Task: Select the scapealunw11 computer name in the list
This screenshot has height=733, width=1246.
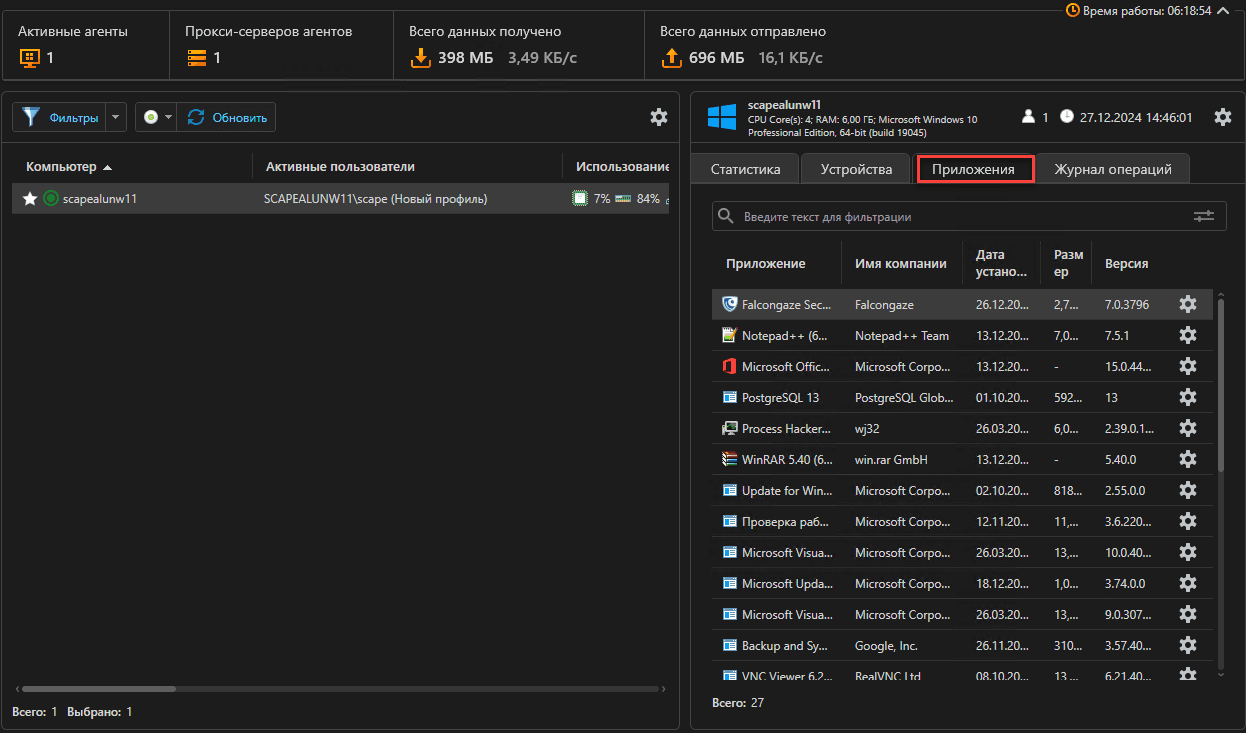Action: 99,199
